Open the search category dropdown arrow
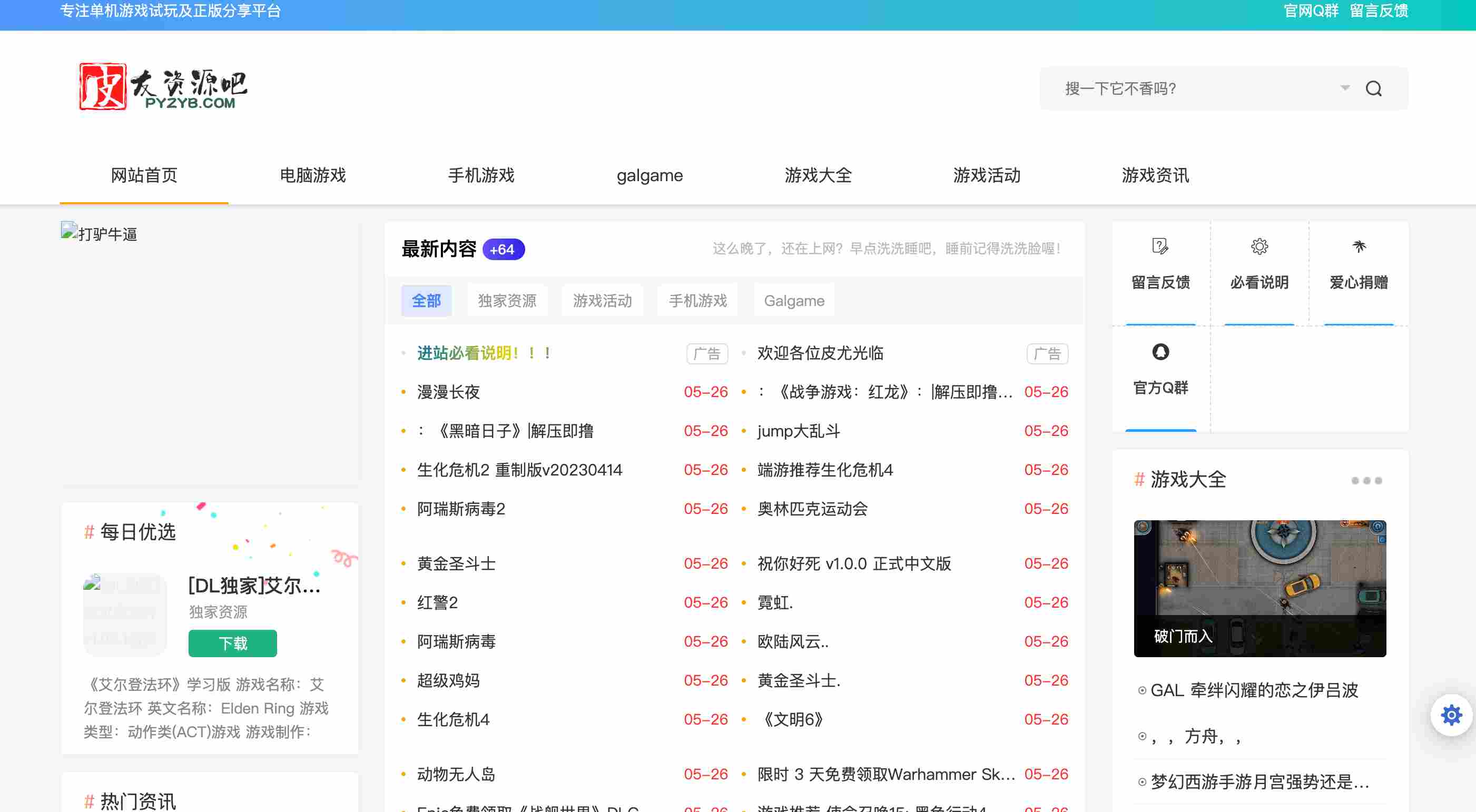 (x=1344, y=88)
